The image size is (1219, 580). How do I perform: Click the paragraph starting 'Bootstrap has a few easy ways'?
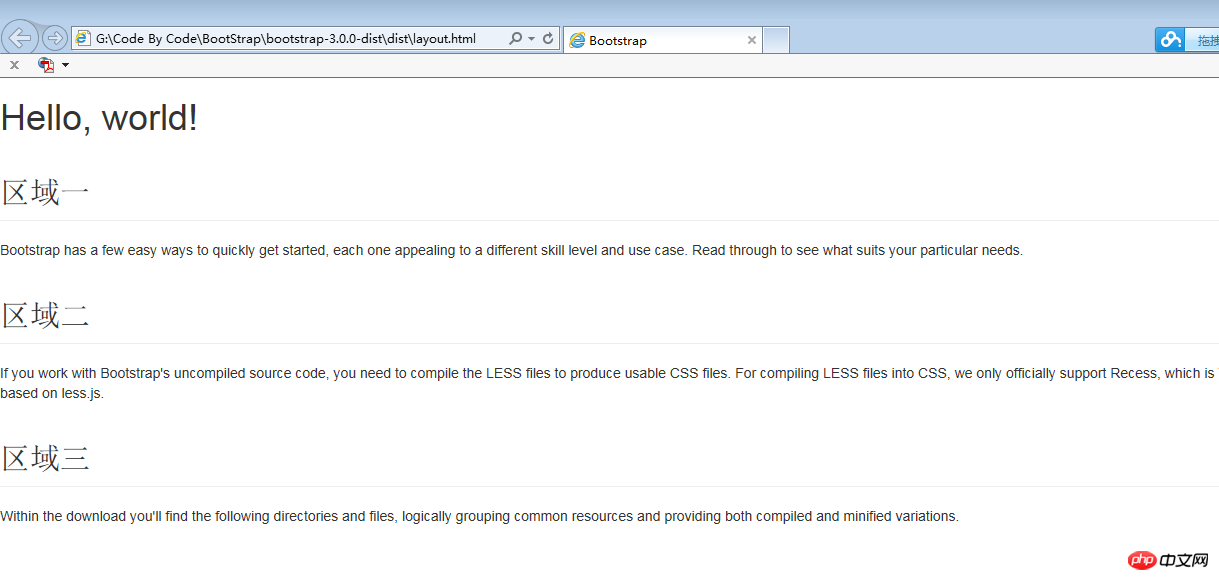click(511, 250)
